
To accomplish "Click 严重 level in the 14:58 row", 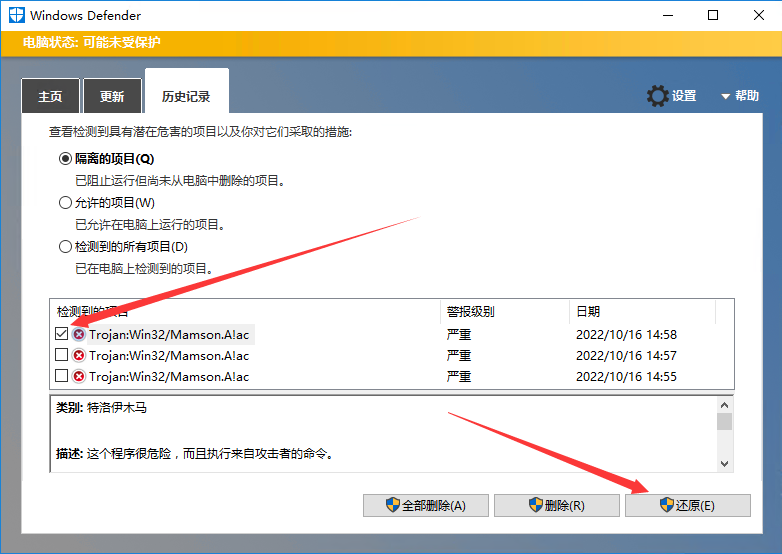I will [459, 335].
